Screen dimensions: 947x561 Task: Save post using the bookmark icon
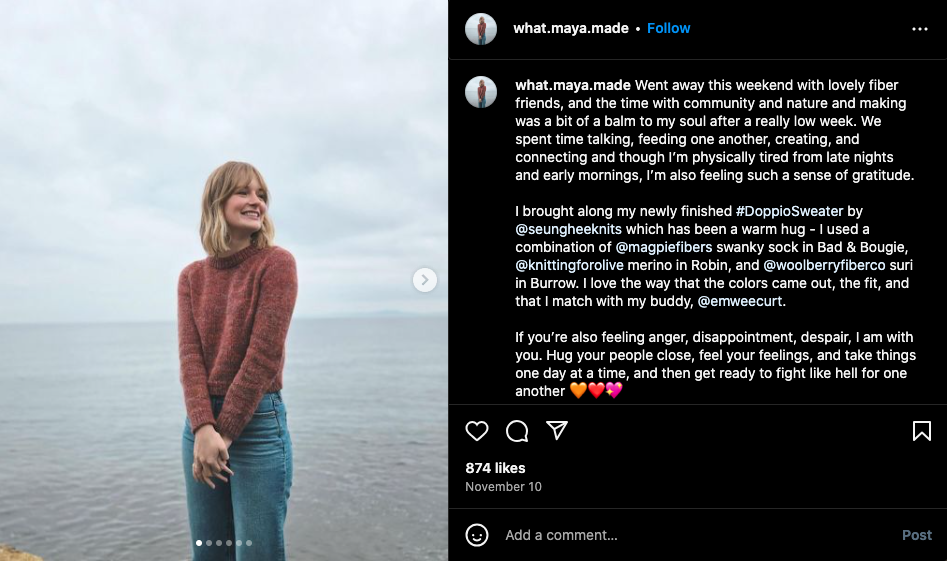(x=921, y=431)
